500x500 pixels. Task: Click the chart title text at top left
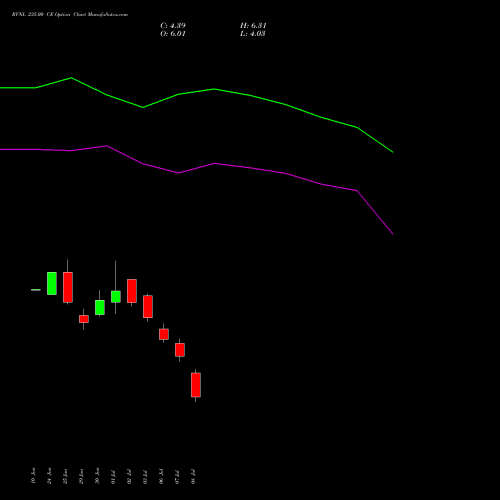coord(70,15)
